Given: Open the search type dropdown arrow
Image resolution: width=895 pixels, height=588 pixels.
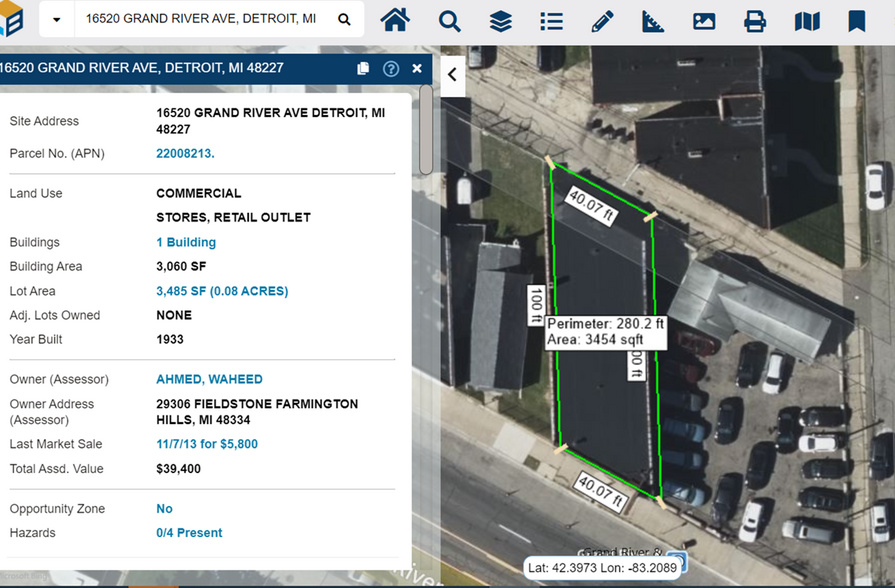Looking at the screenshot, I should point(57,19).
